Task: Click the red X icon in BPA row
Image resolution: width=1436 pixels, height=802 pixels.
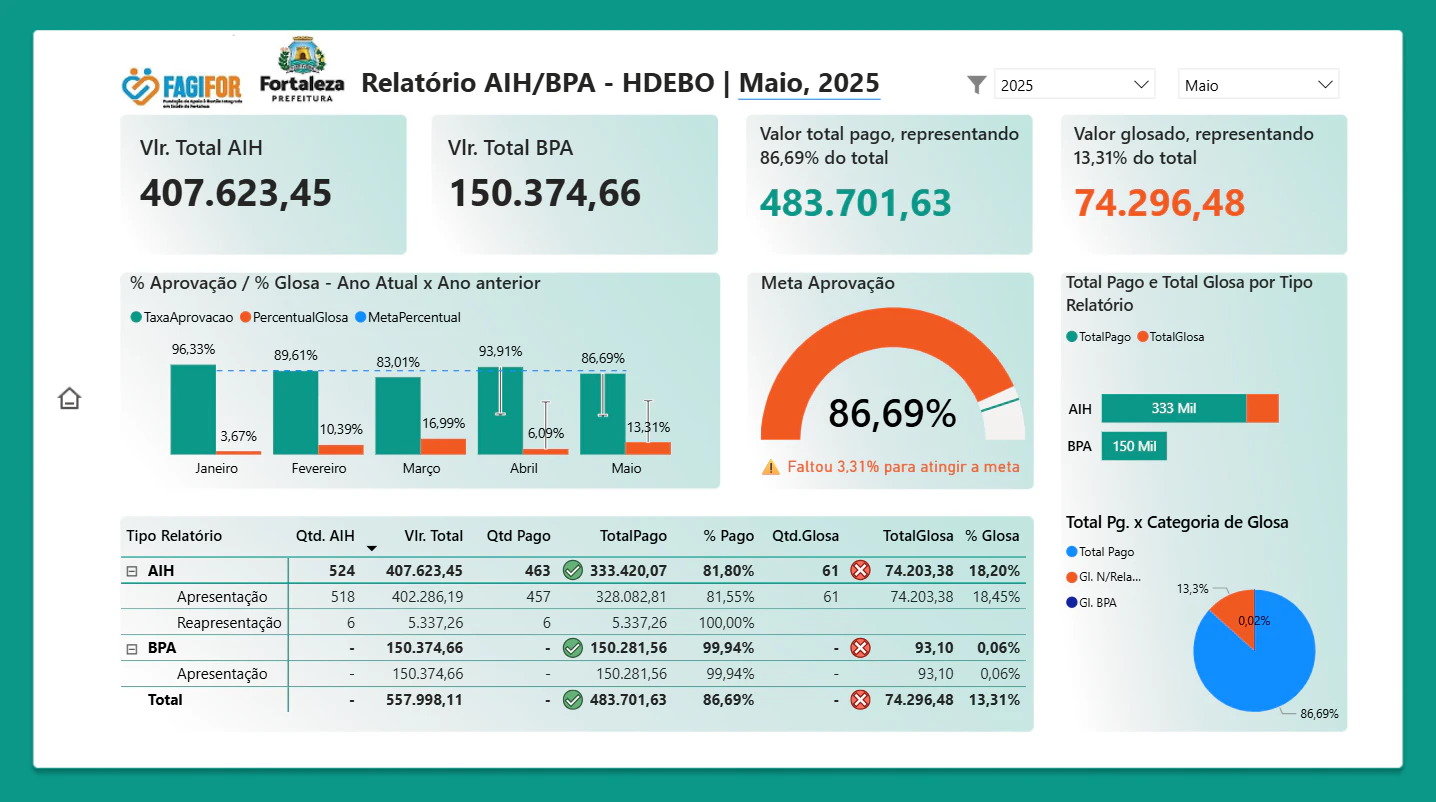Action: tap(860, 648)
